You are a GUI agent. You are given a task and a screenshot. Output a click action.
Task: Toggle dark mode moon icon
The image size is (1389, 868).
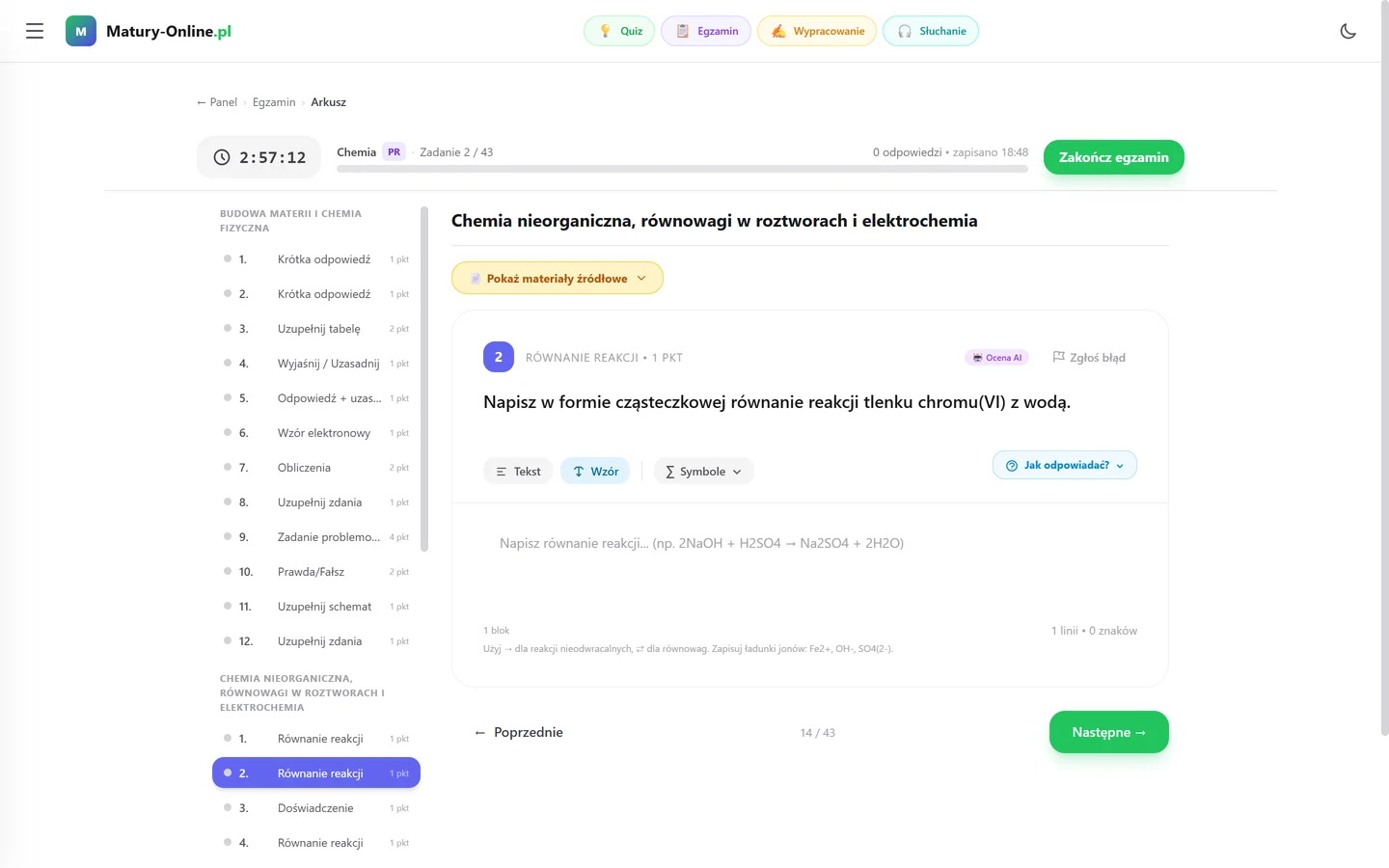click(x=1348, y=31)
